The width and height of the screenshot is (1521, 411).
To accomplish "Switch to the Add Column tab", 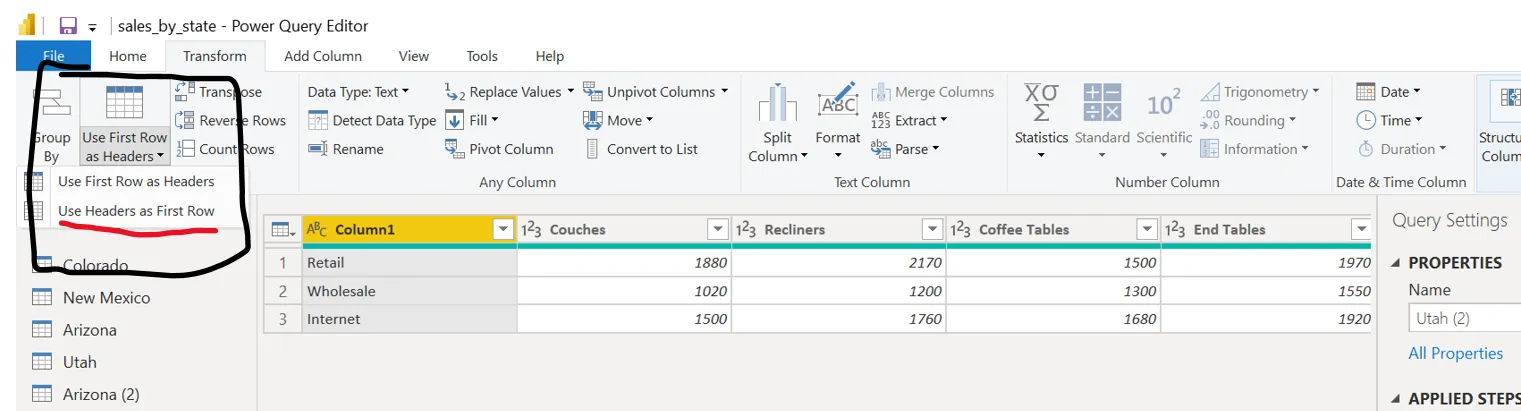I will 322,56.
